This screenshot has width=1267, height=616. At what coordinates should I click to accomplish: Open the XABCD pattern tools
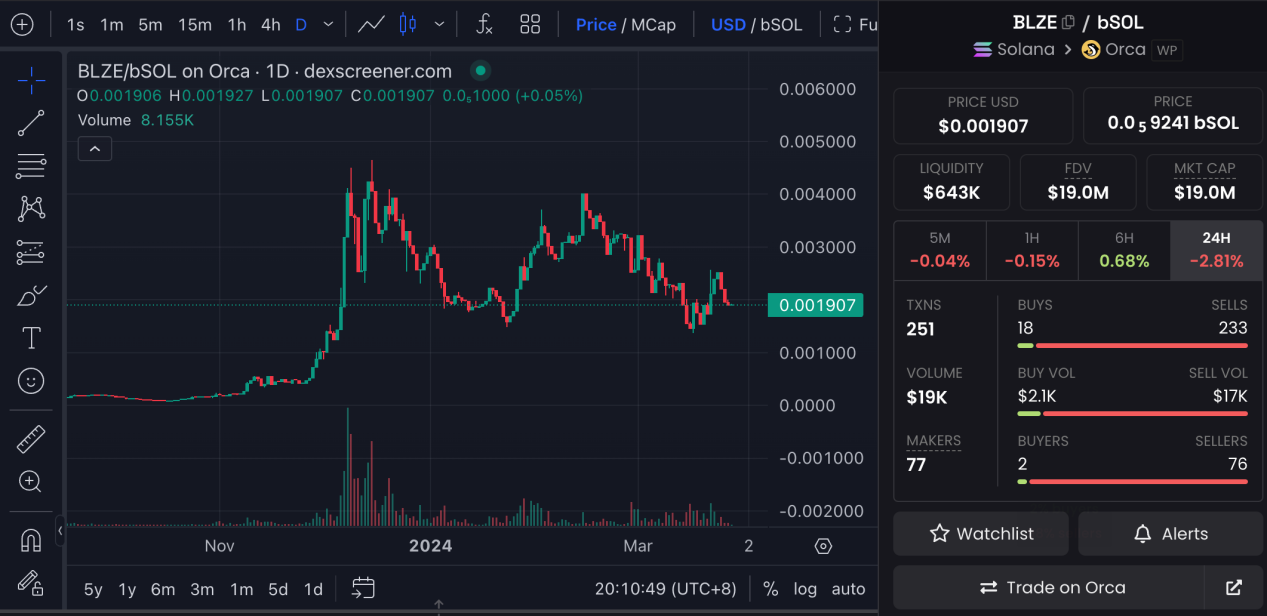(30, 208)
